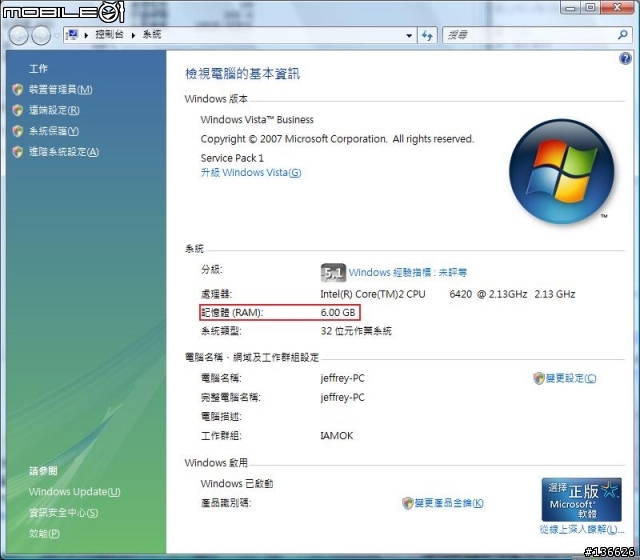
Task: Open 效能(P) in the sidebar
Action: 44,533
